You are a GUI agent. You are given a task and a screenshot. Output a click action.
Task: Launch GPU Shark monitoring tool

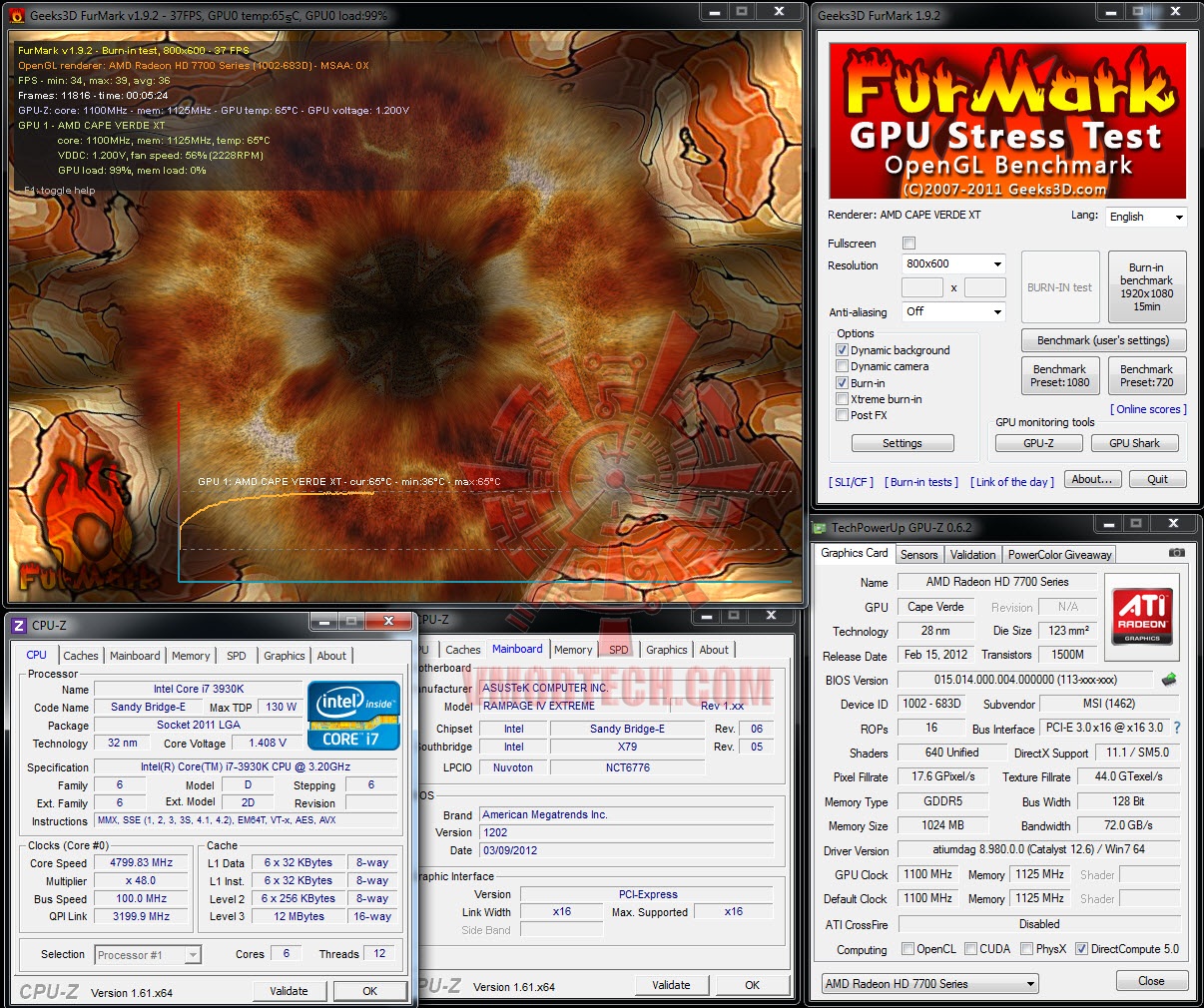click(x=1134, y=443)
